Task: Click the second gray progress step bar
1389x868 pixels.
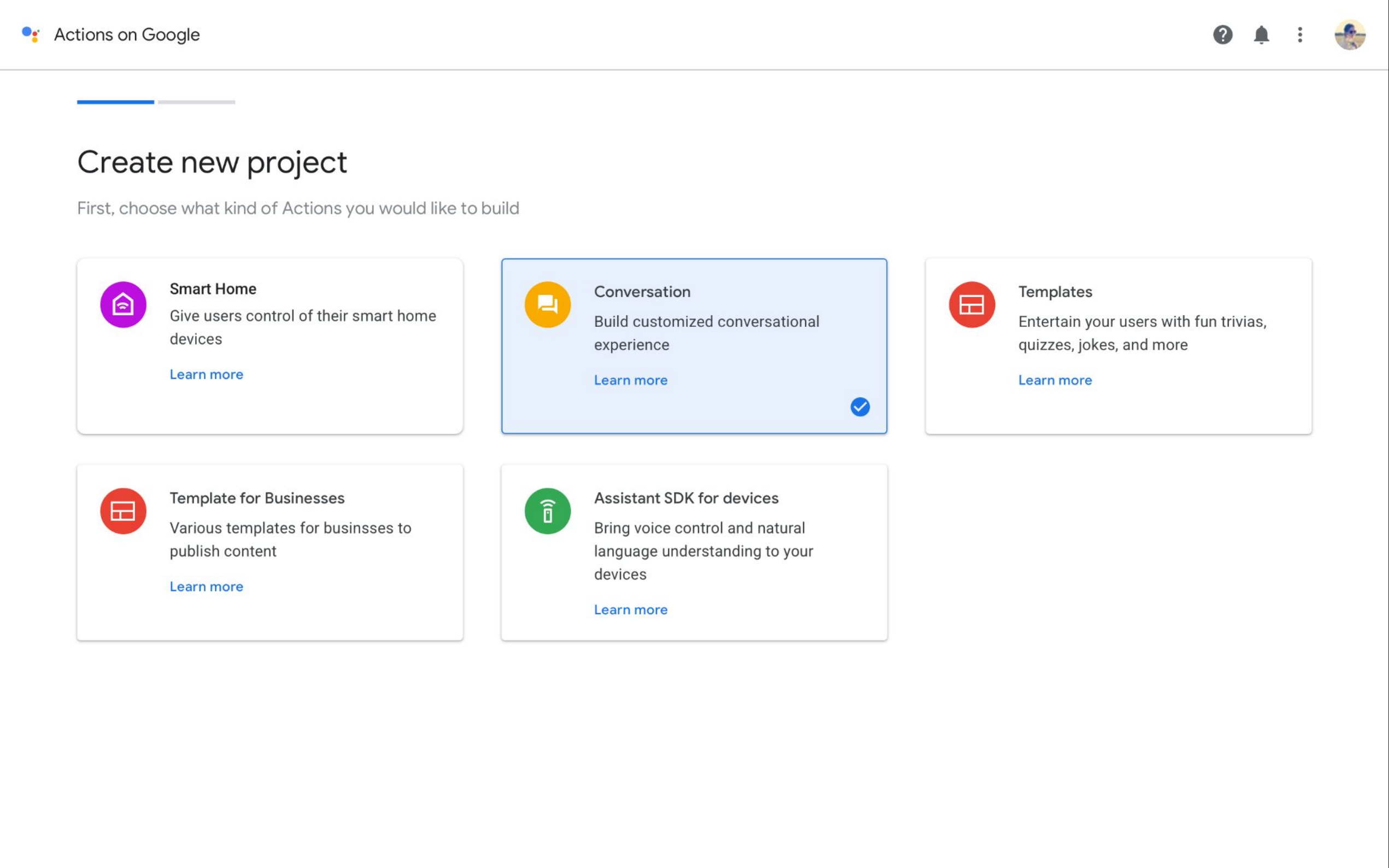Action: [196, 102]
